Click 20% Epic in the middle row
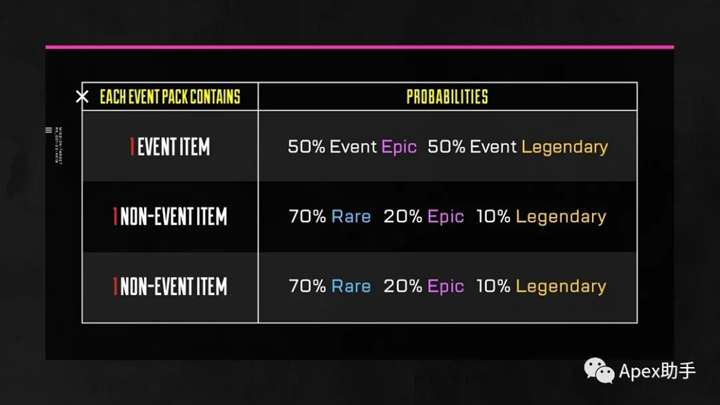This screenshot has height=405, width=720. click(423, 217)
